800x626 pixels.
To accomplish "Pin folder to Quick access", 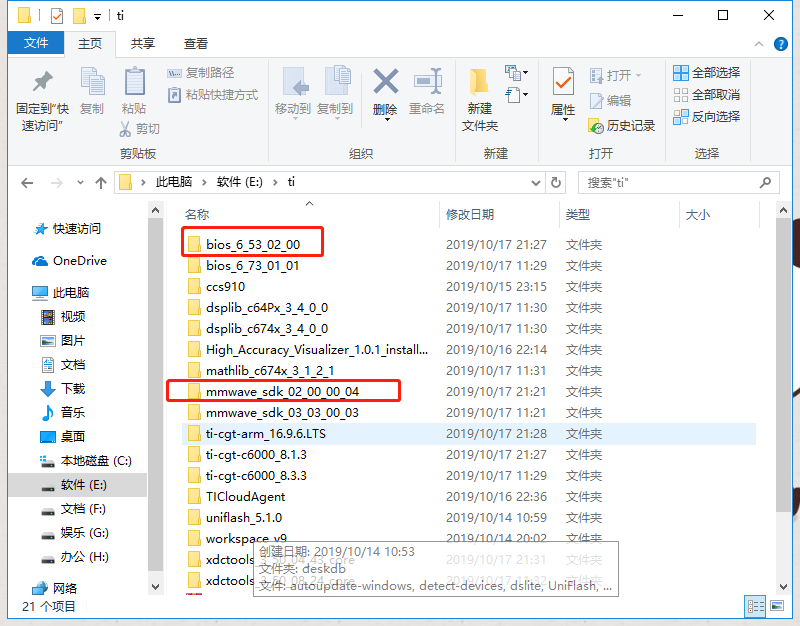I will pyautogui.click(x=42, y=99).
